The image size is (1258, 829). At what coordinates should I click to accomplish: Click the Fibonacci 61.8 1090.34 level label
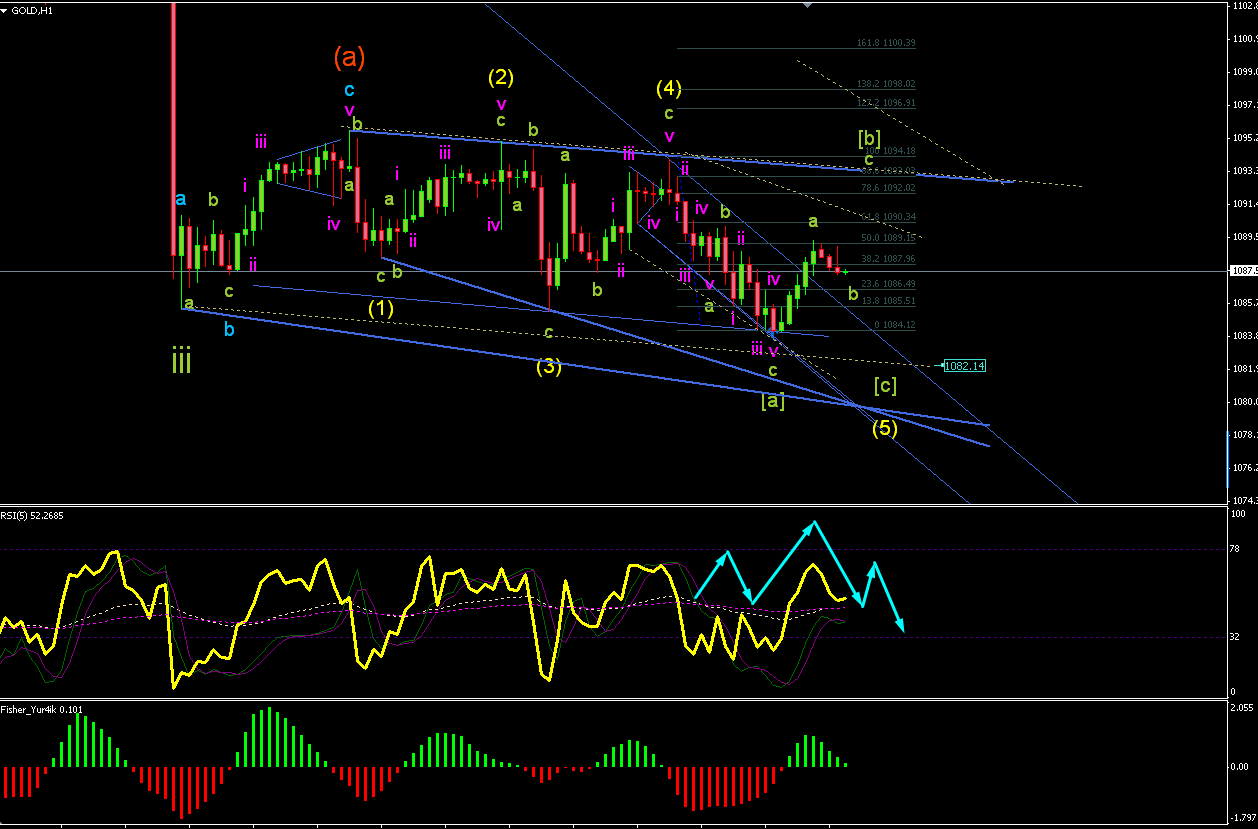tap(888, 217)
